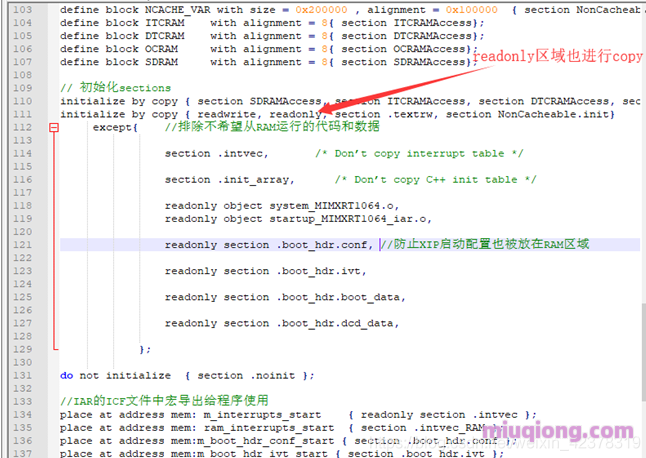Click the '// 初始化sections' comment
The image size is (646, 458).
click(115, 88)
